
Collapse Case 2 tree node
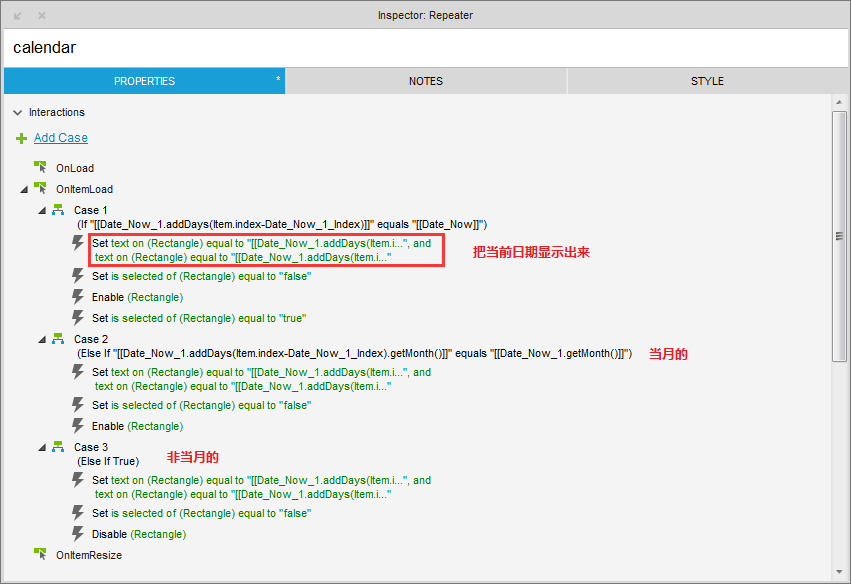[x=42, y=340]
